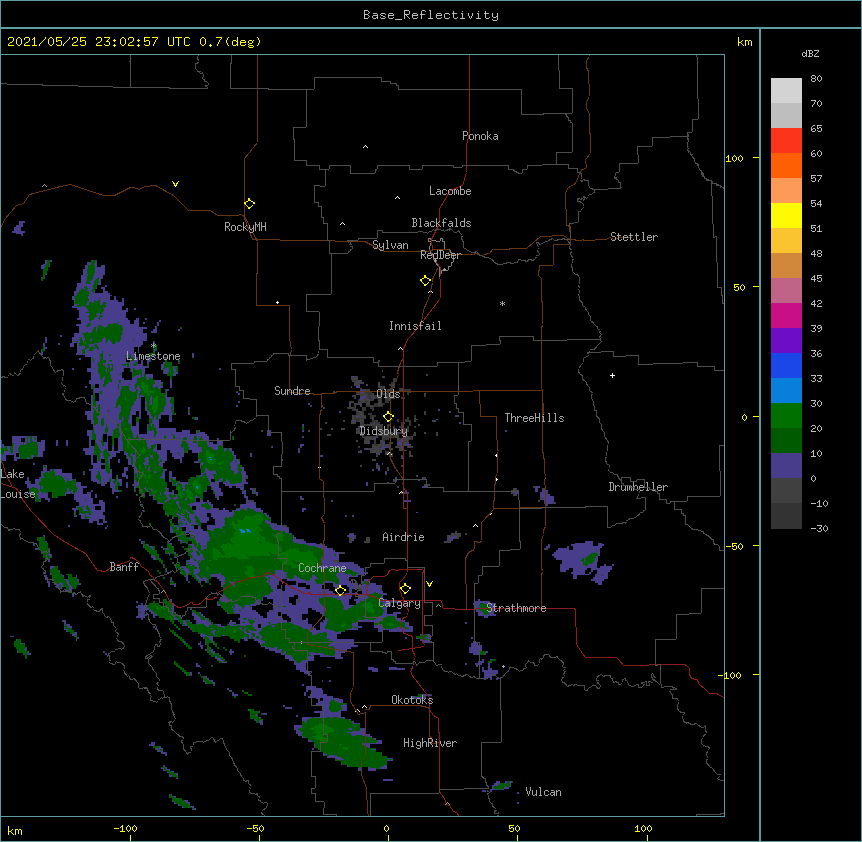Select the green 30 dBZ legend swatch
This screenshot has height=842, width=862.
(786, 415)
